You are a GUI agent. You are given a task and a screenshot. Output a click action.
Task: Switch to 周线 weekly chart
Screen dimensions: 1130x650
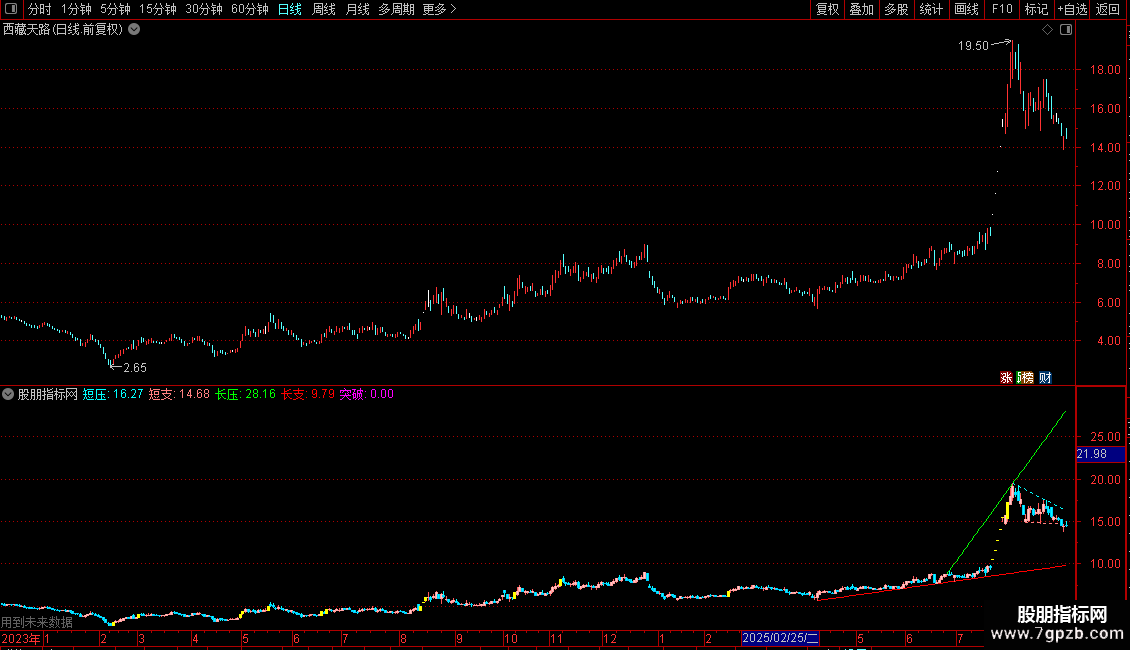[x=324, y=9]
